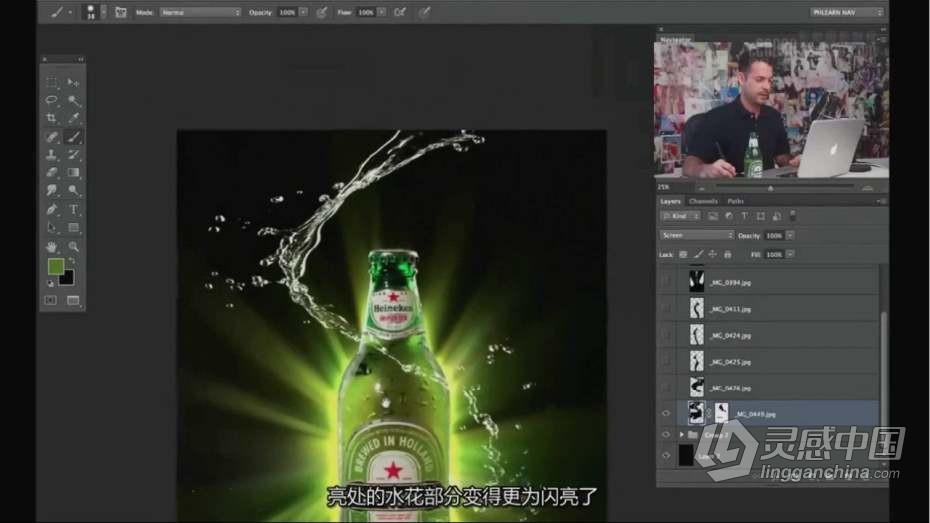Expand the Group 2 folder
The height and width of the screenshot is (523, 930).
(x=681, y=435)
